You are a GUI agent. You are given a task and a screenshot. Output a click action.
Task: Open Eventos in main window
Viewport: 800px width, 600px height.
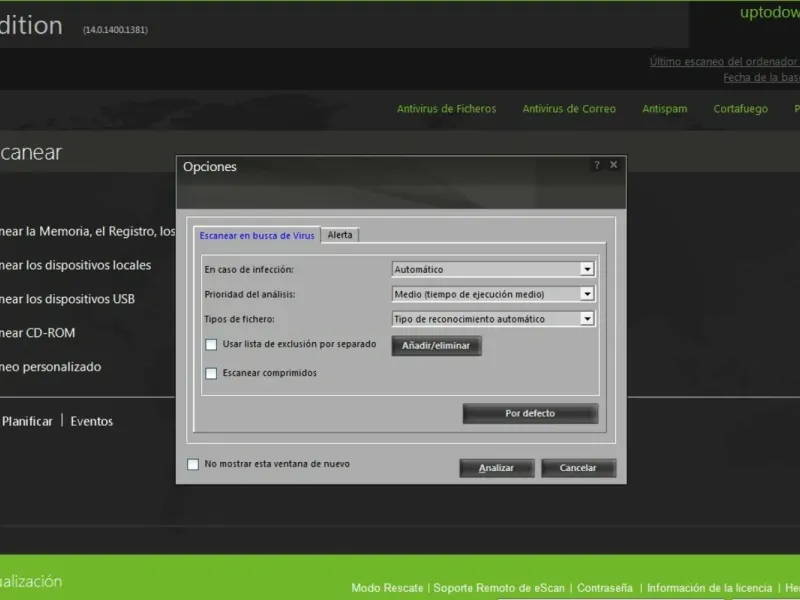click(x=92, y=421)
